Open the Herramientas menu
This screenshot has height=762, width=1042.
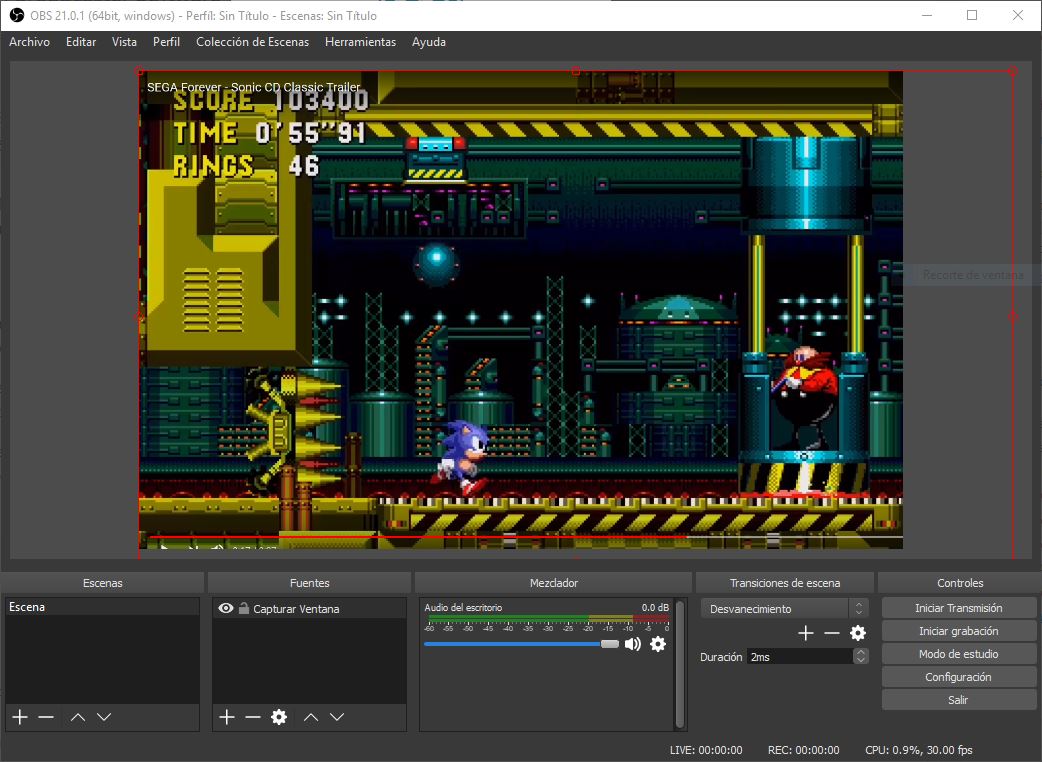pyautogui.click(x=360, y=42)
